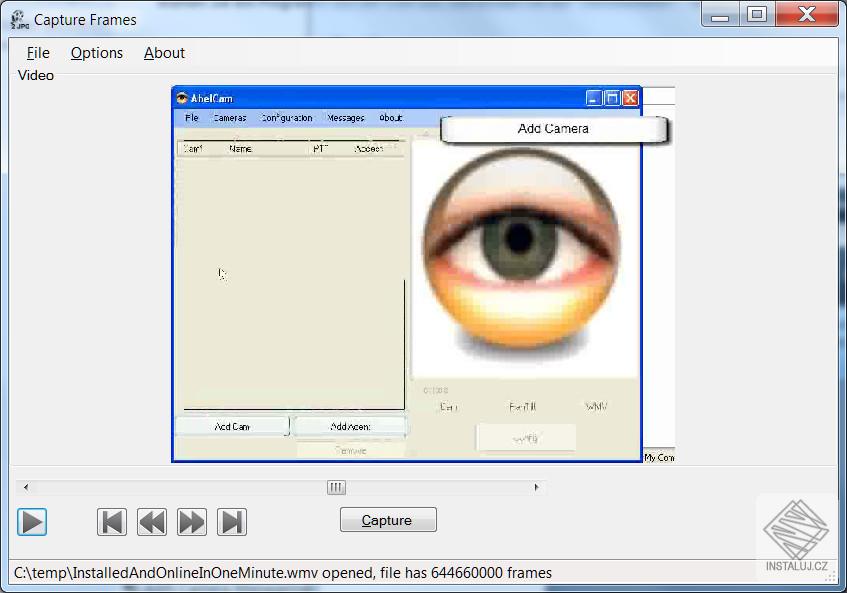Close the Capture Frames window
Image resolution: width=847 pixels, height=593 pixels.
pyautogui.click(x=806, y=15)
